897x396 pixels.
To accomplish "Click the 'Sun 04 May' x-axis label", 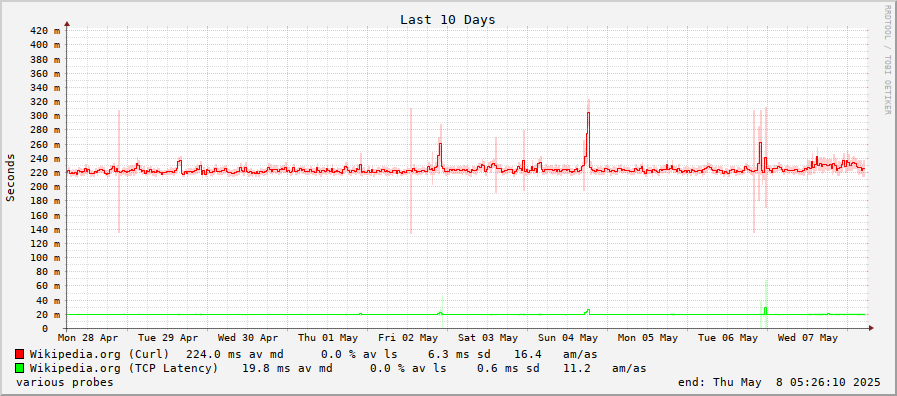I will [x=568, y=338].
